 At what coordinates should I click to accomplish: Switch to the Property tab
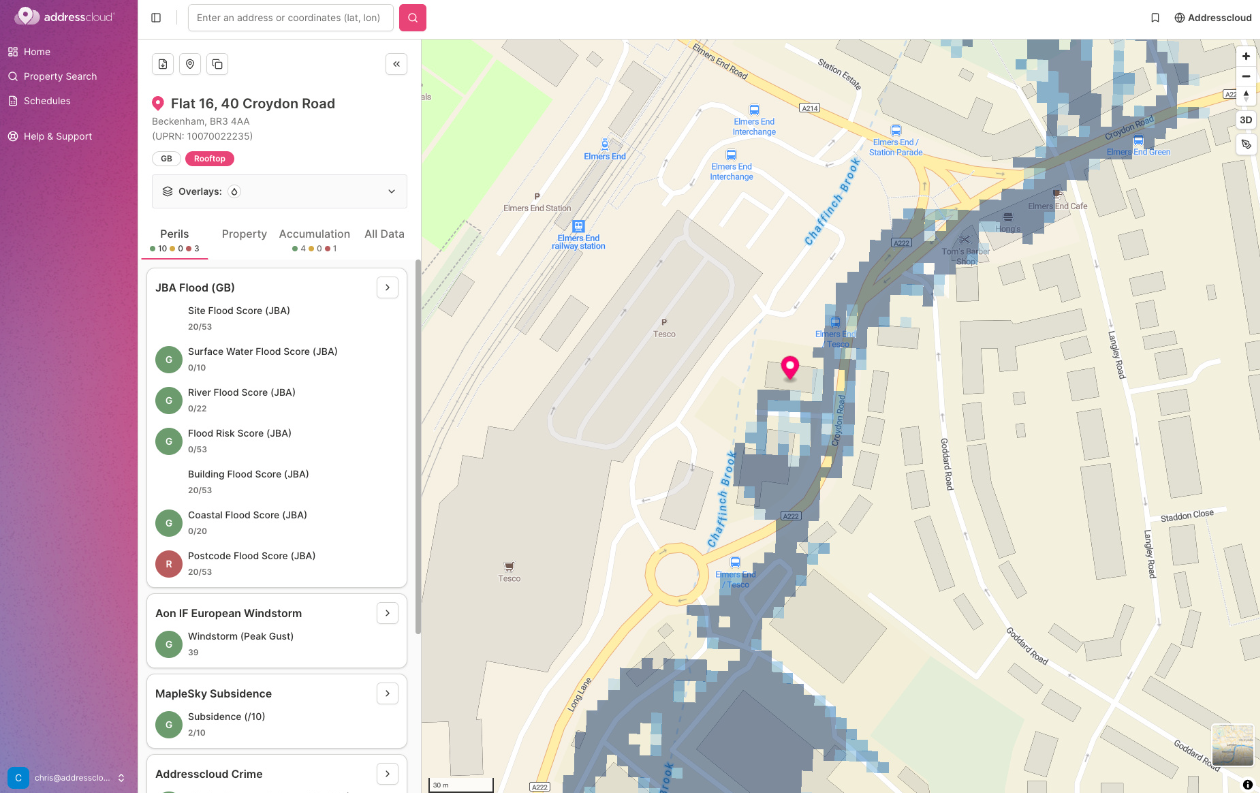pyautogui.click(x=244, y=234)
